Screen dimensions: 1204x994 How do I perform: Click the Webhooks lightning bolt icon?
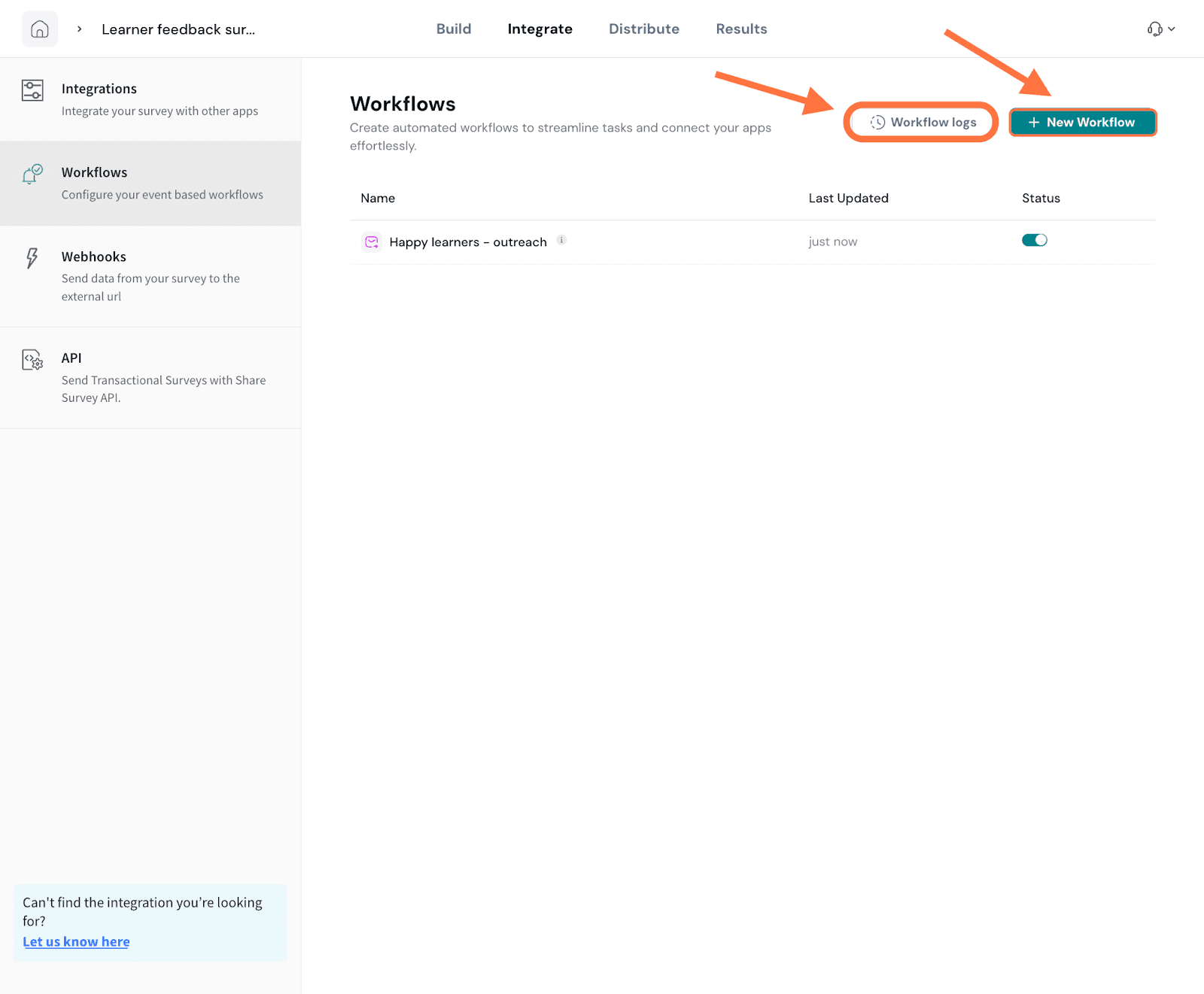(x=32, y=258)
